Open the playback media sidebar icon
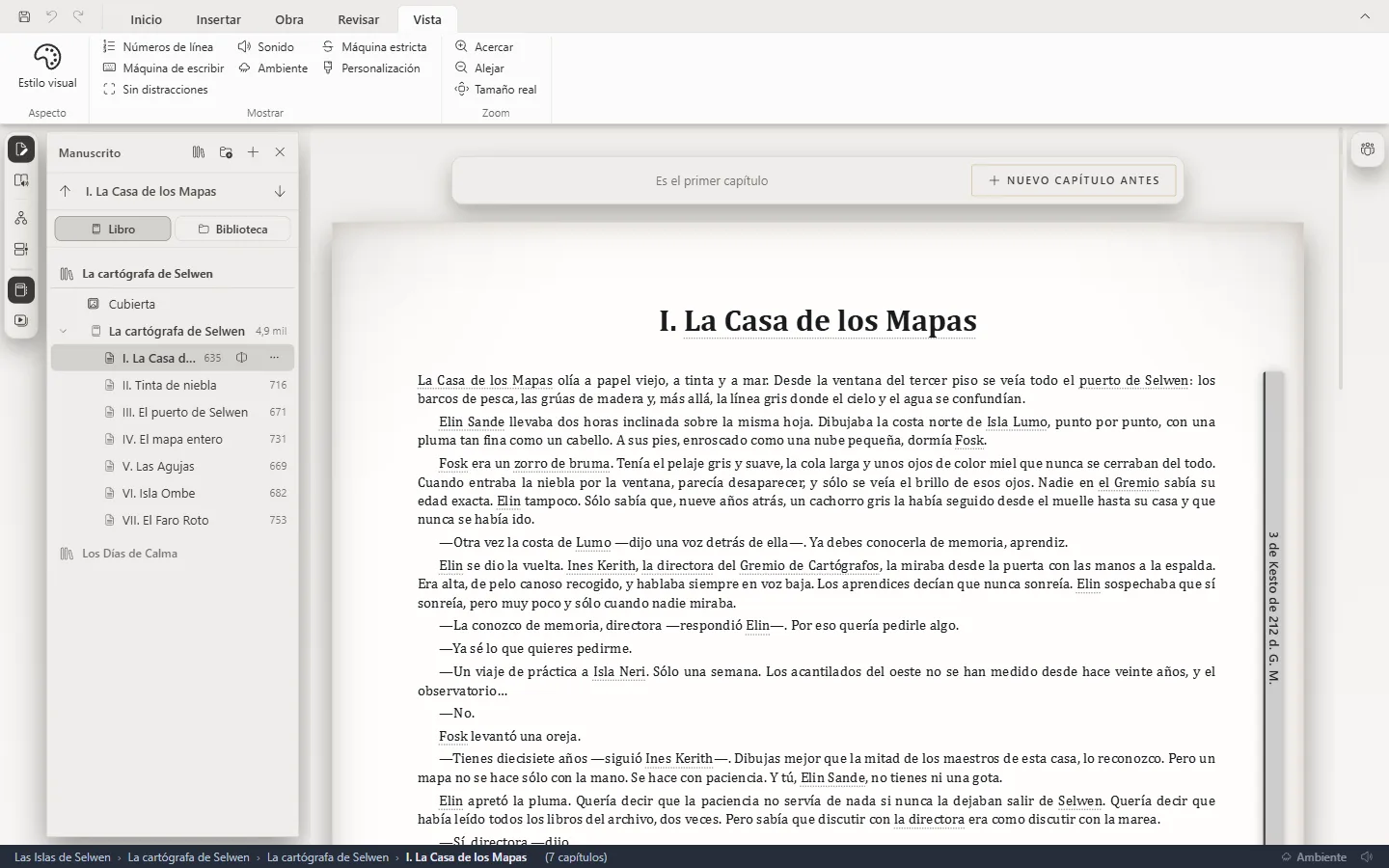This screenshot has height=868, width=1389. tap(21, 320)
